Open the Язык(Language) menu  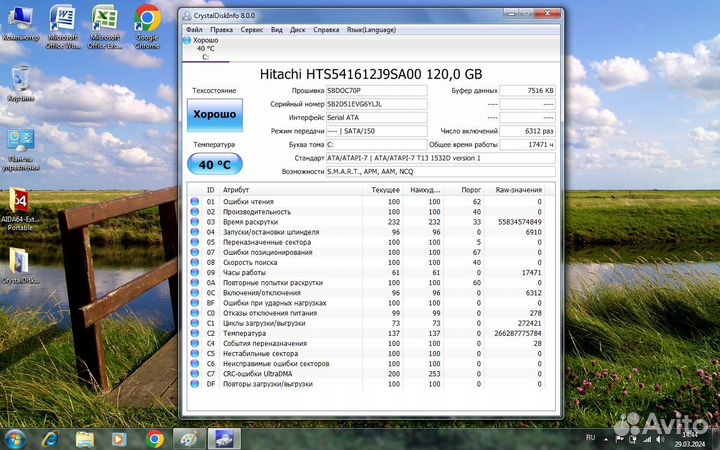coord(371,30)
